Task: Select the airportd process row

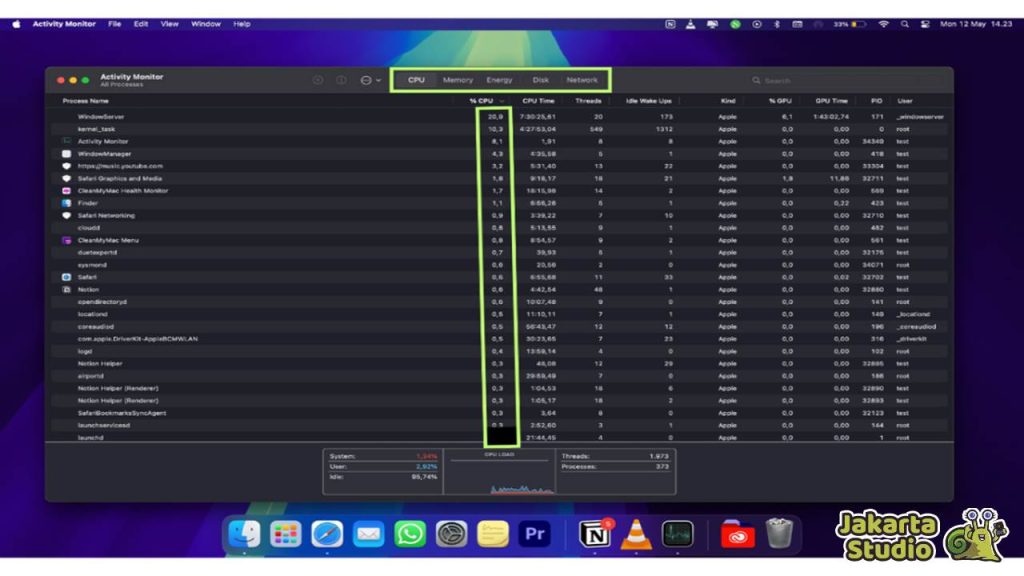Action: [x=500, y=376]
